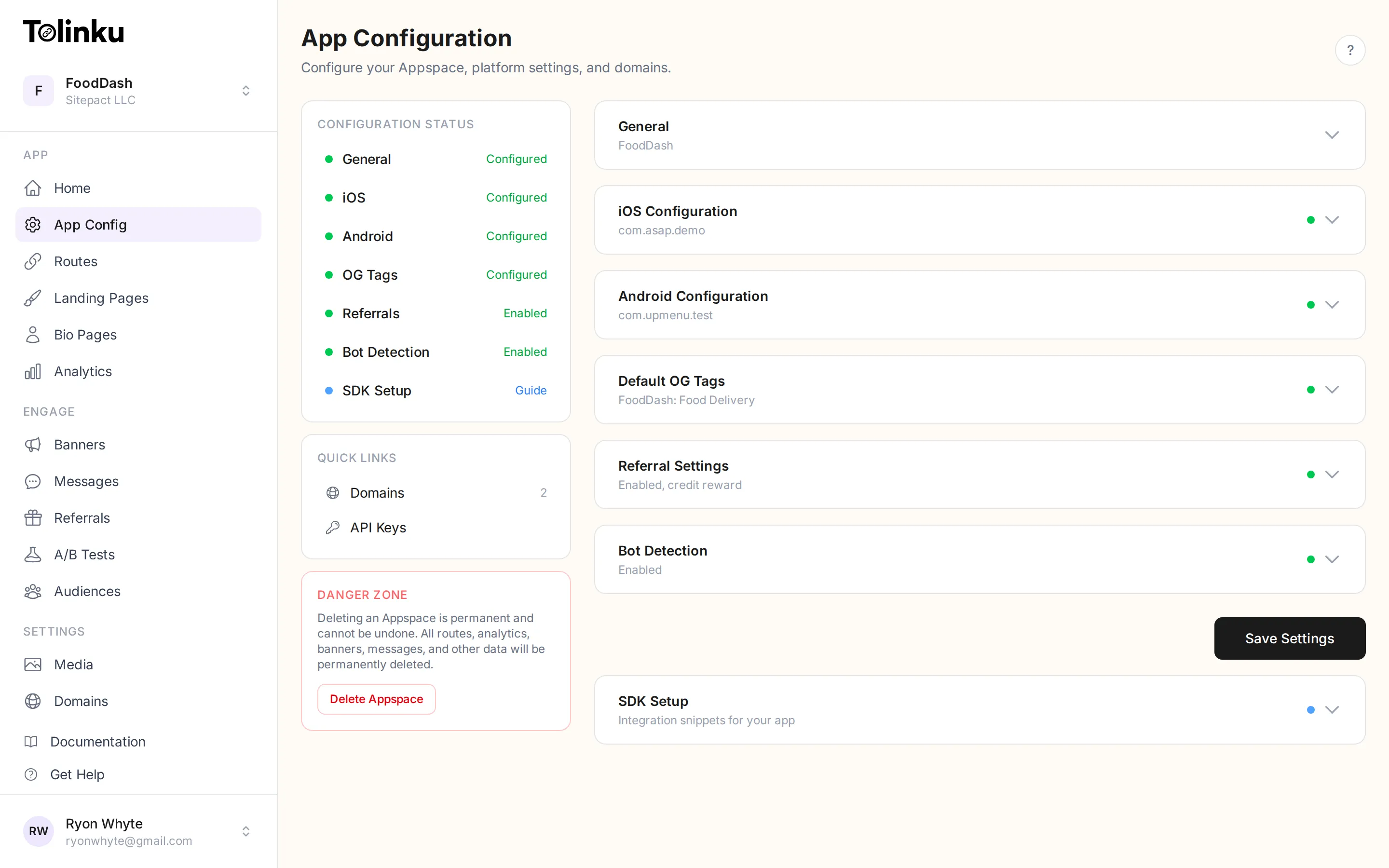Open Bio Pages from the sidebar
Viewport: 1389px width, 868px height.
[x=85, y=335]
